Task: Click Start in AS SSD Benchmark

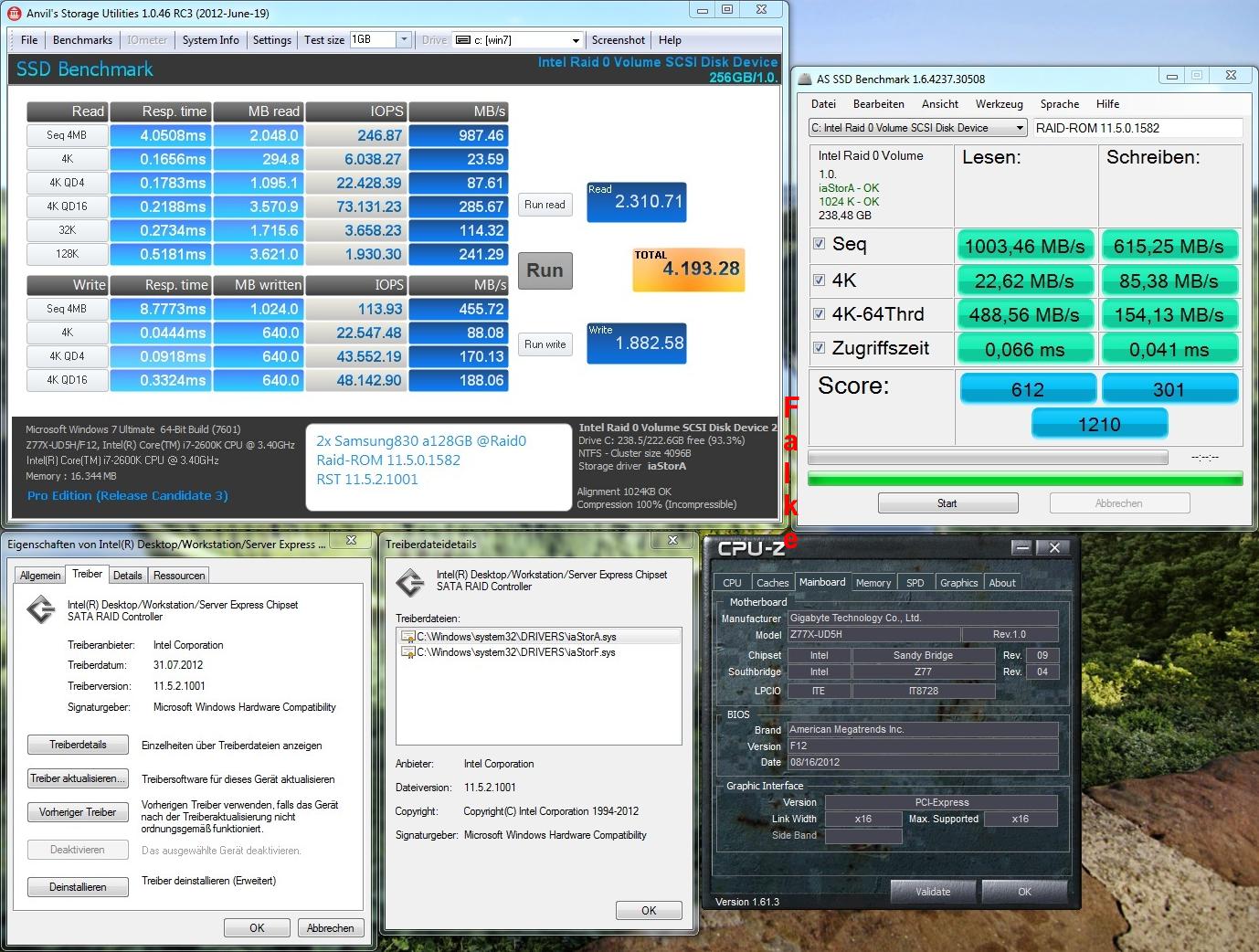Action: pyautogui.click(x=947, y=503)
